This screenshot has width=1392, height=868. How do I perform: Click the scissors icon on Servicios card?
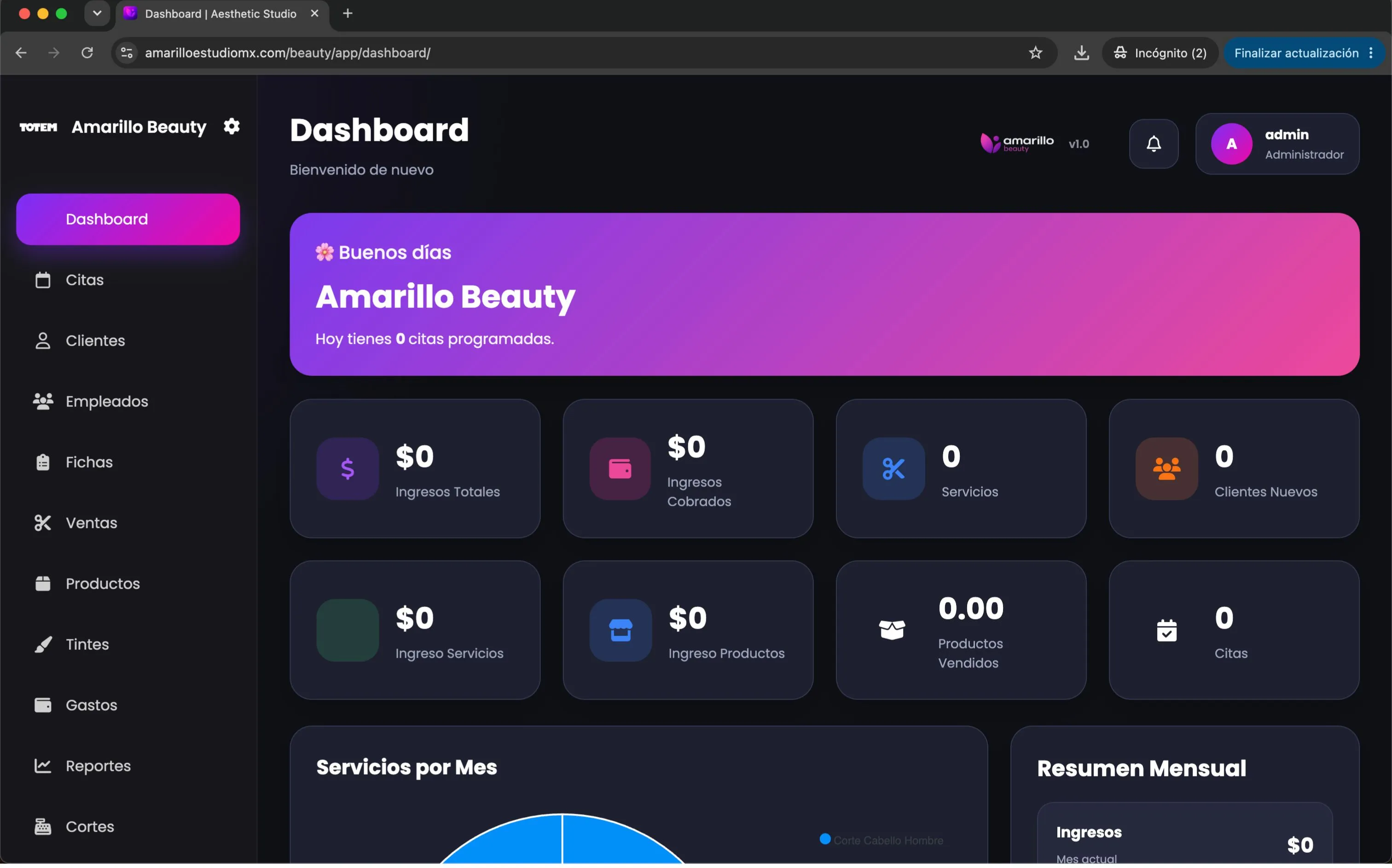coord(893,469)
